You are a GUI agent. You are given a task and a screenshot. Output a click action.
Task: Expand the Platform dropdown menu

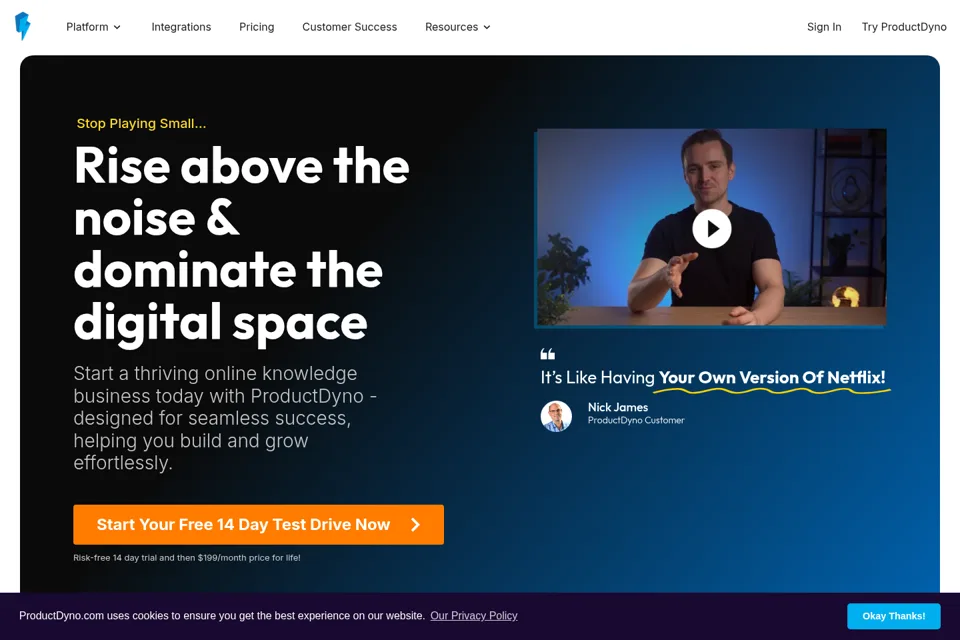93,27
